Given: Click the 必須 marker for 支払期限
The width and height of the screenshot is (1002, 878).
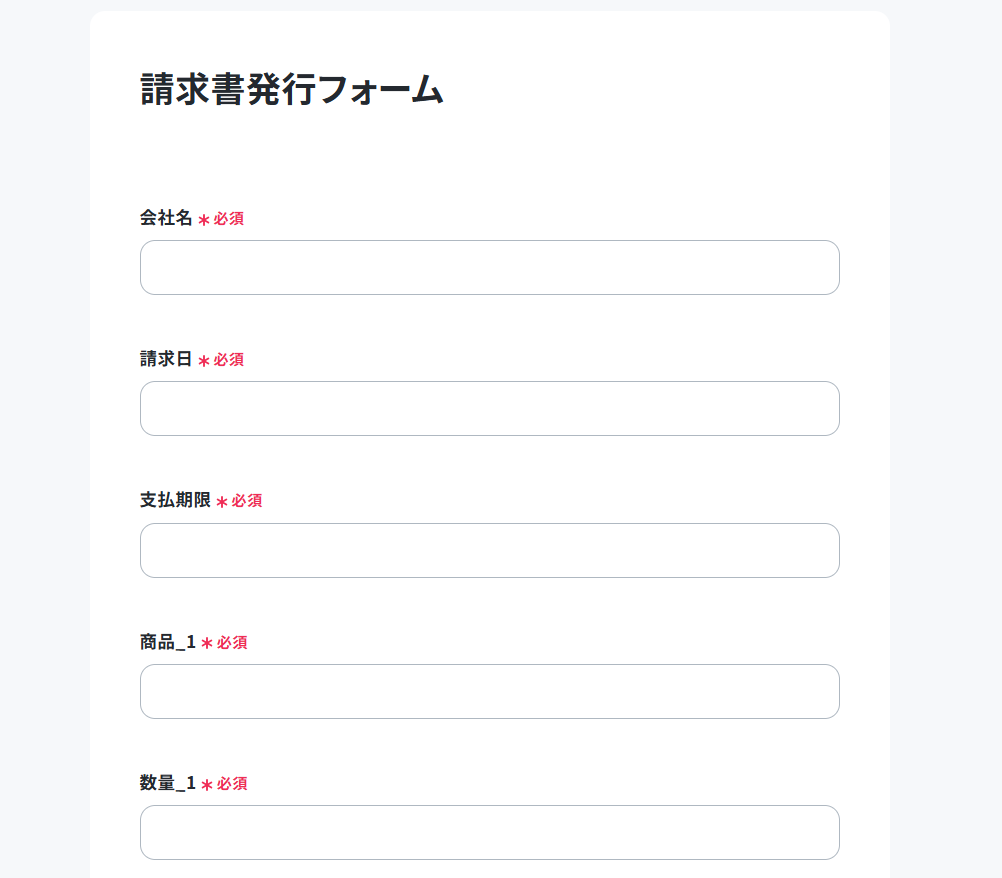Looking at the screenshot, I should click(247, 501).
